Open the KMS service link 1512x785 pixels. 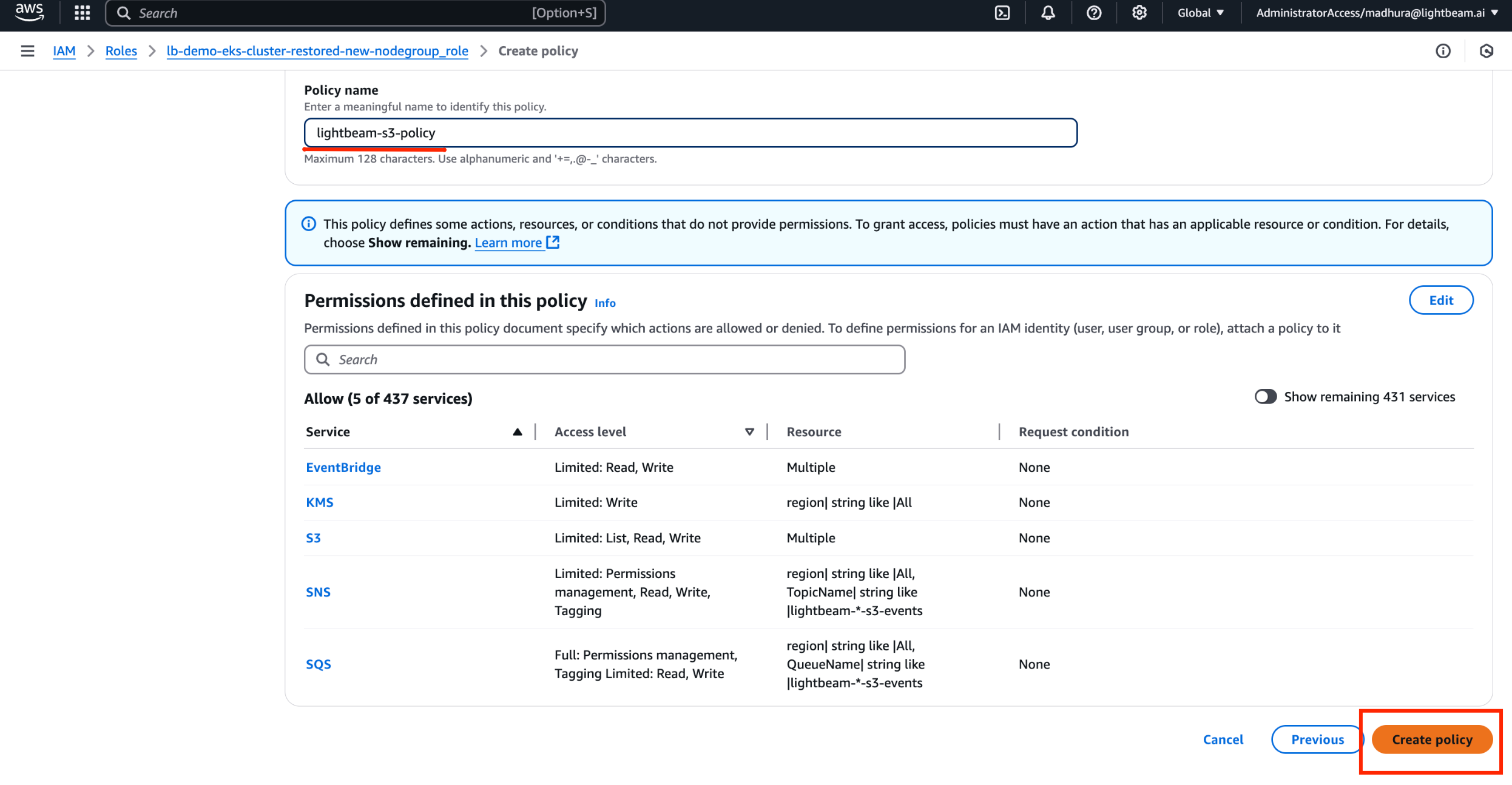click(x=320, y=503)
